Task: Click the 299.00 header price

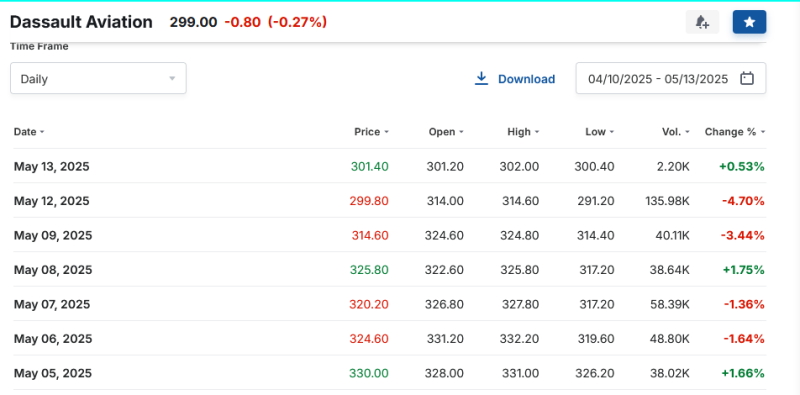Action: 193,22
